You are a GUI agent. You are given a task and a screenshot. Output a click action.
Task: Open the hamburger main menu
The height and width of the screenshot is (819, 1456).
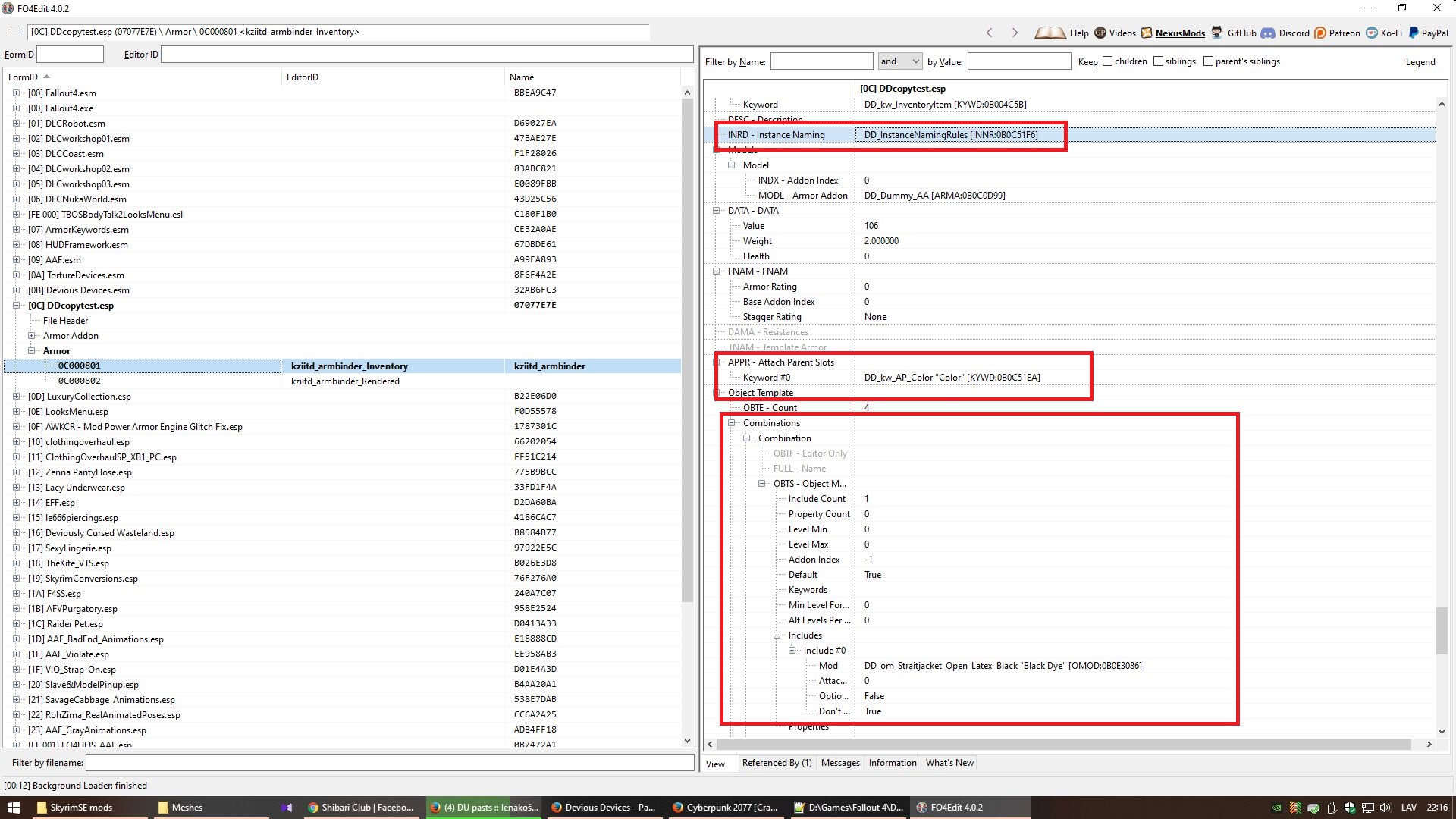click(14, 33)
